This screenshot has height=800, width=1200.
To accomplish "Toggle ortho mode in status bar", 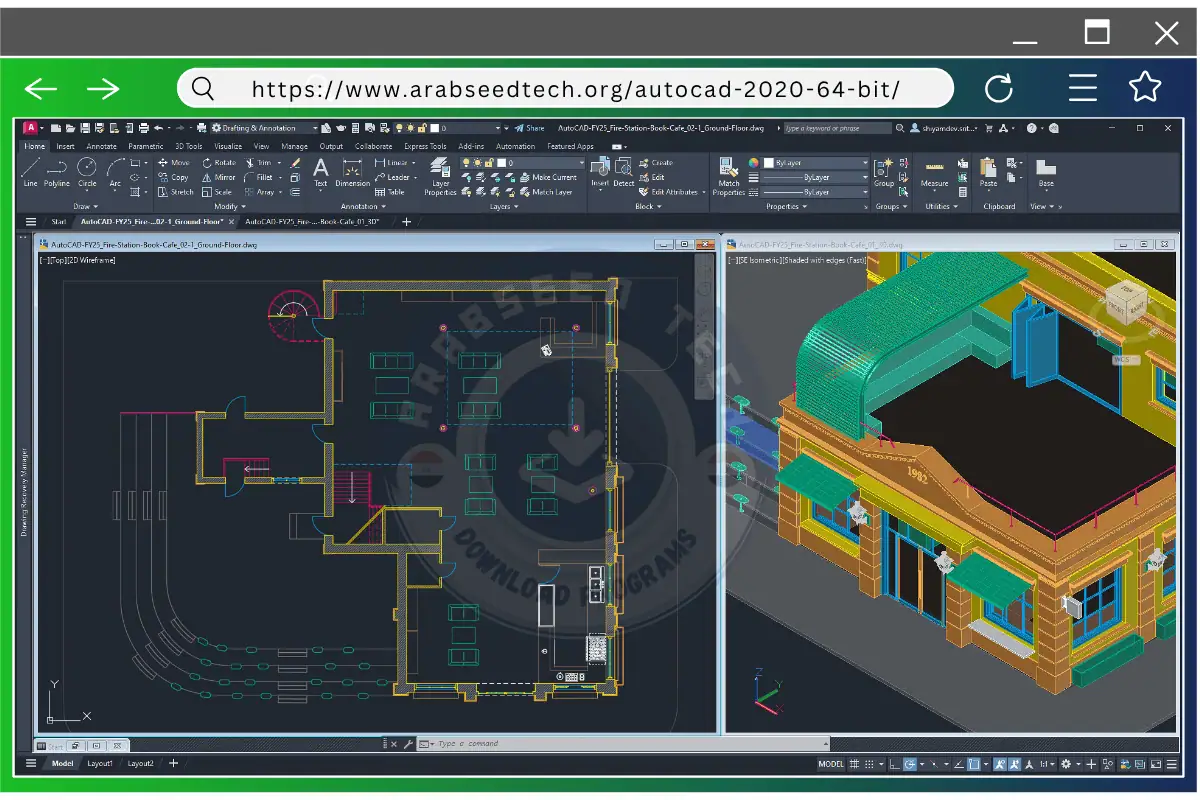I will [893, 764].
